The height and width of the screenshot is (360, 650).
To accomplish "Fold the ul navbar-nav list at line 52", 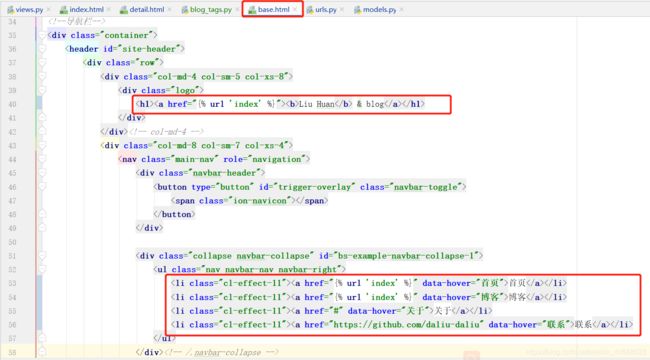I will 42,270.
